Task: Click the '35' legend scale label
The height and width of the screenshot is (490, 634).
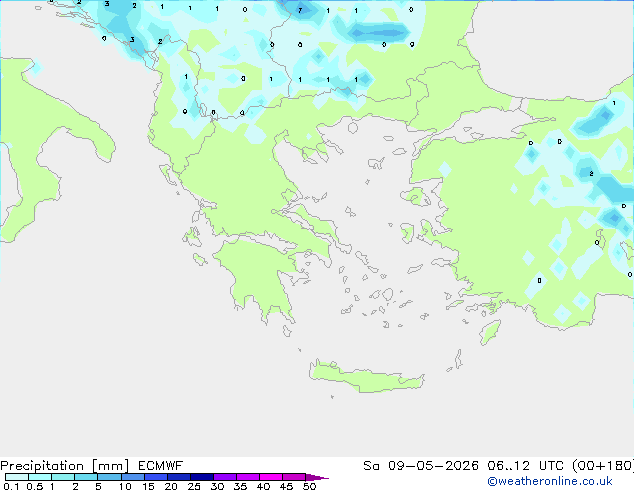Action: click(x=240, y=486)
